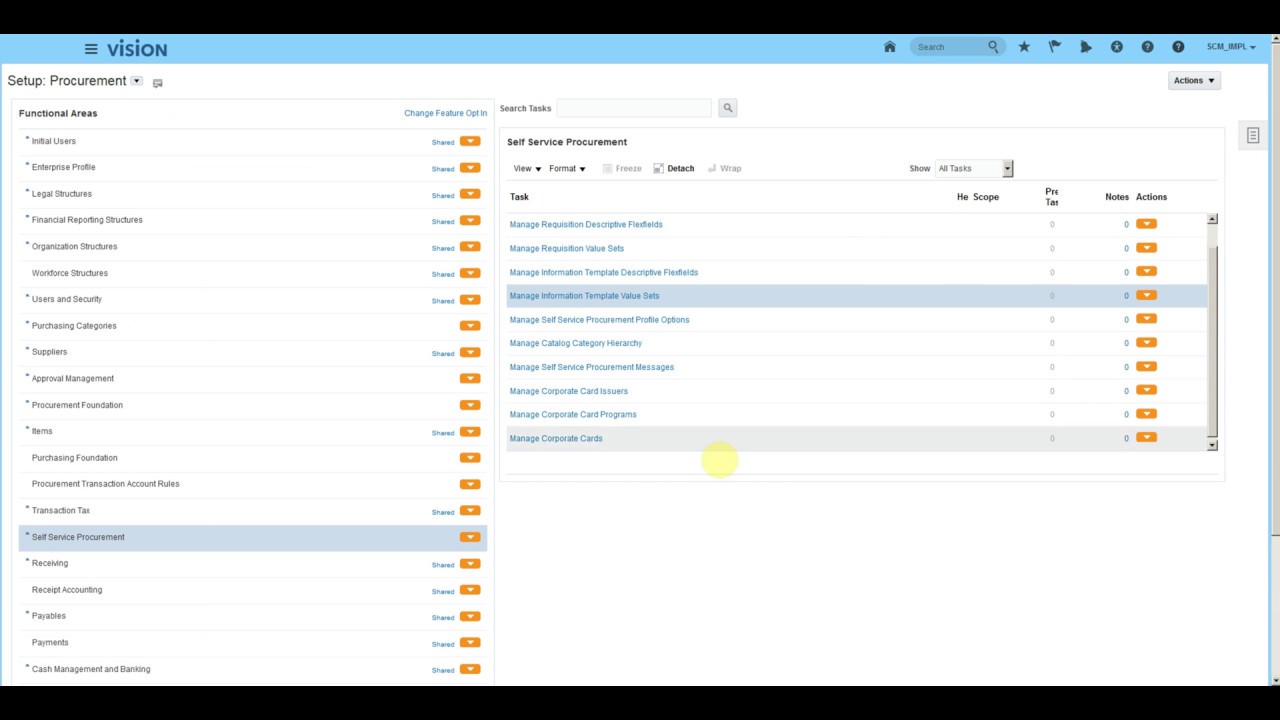Open Manage Self Service Procurement Messages task
The width and height of the screenshot is (1280, 720).
(x=592, y=367)
